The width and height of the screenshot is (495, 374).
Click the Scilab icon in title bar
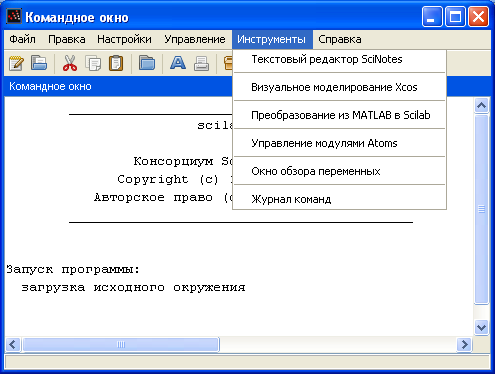click(x=14, y=16)
